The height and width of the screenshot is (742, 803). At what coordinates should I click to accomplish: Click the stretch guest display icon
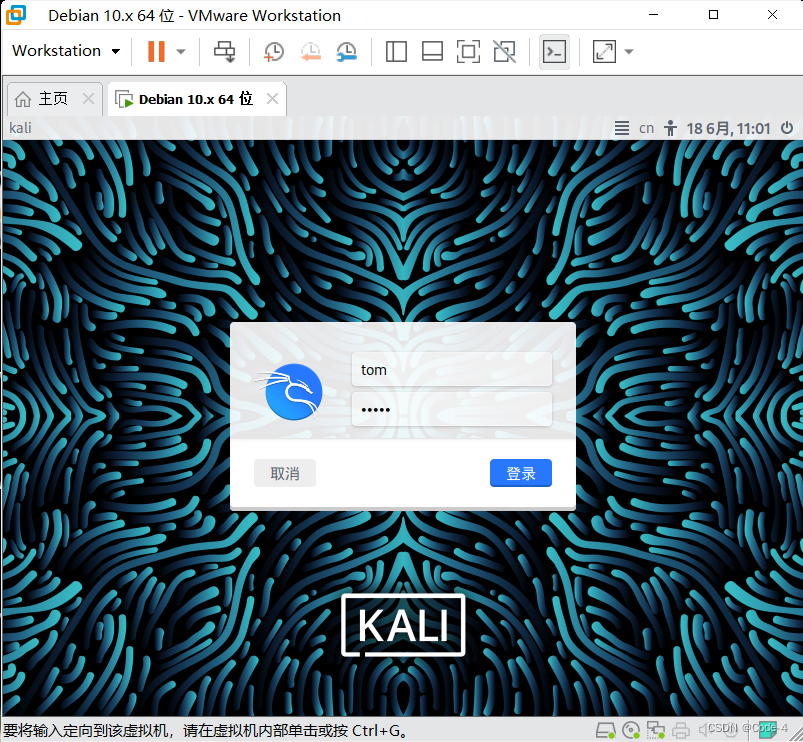(604, 51)
